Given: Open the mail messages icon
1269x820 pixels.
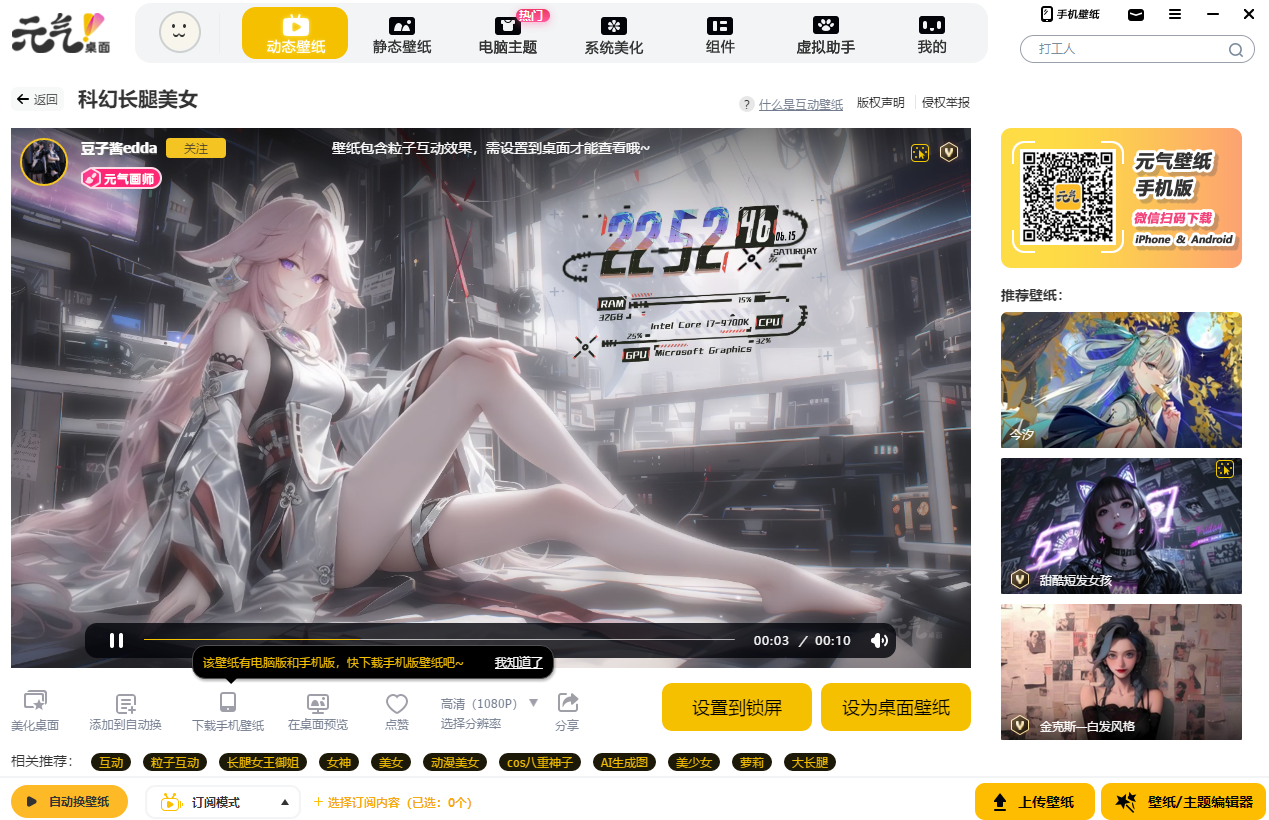Looking at the screenshot, I should click(1136, 14).
